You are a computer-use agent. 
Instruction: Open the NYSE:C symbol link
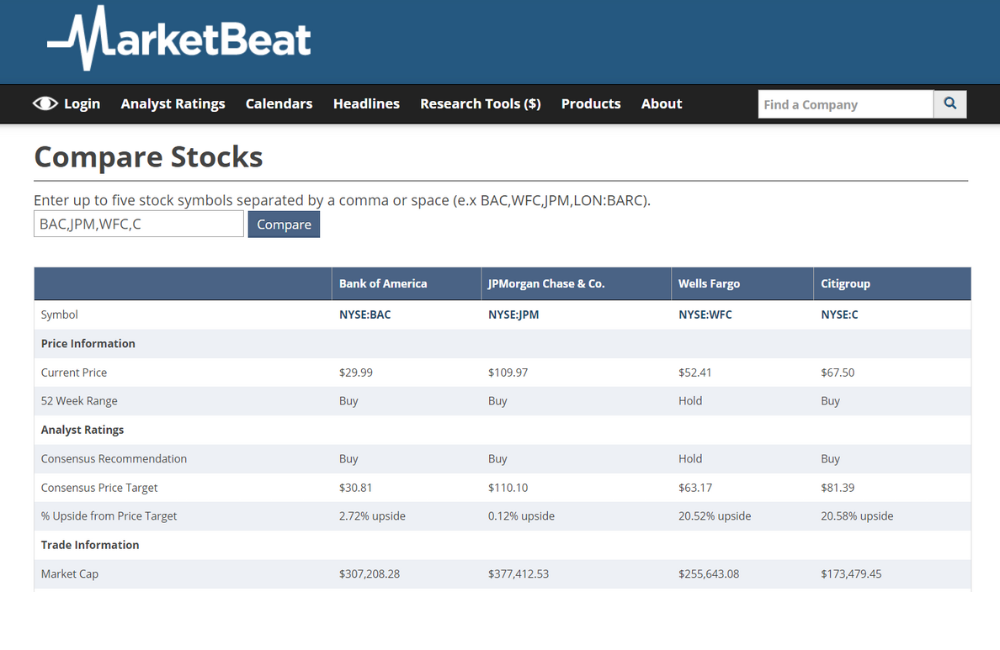(839, 315)
